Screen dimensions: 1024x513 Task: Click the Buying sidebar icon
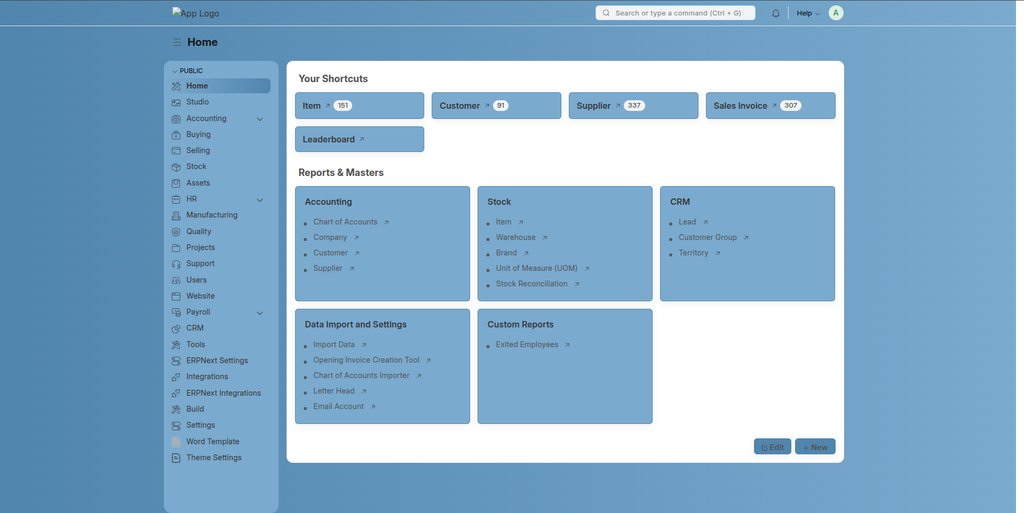click(x=176, y=135)
